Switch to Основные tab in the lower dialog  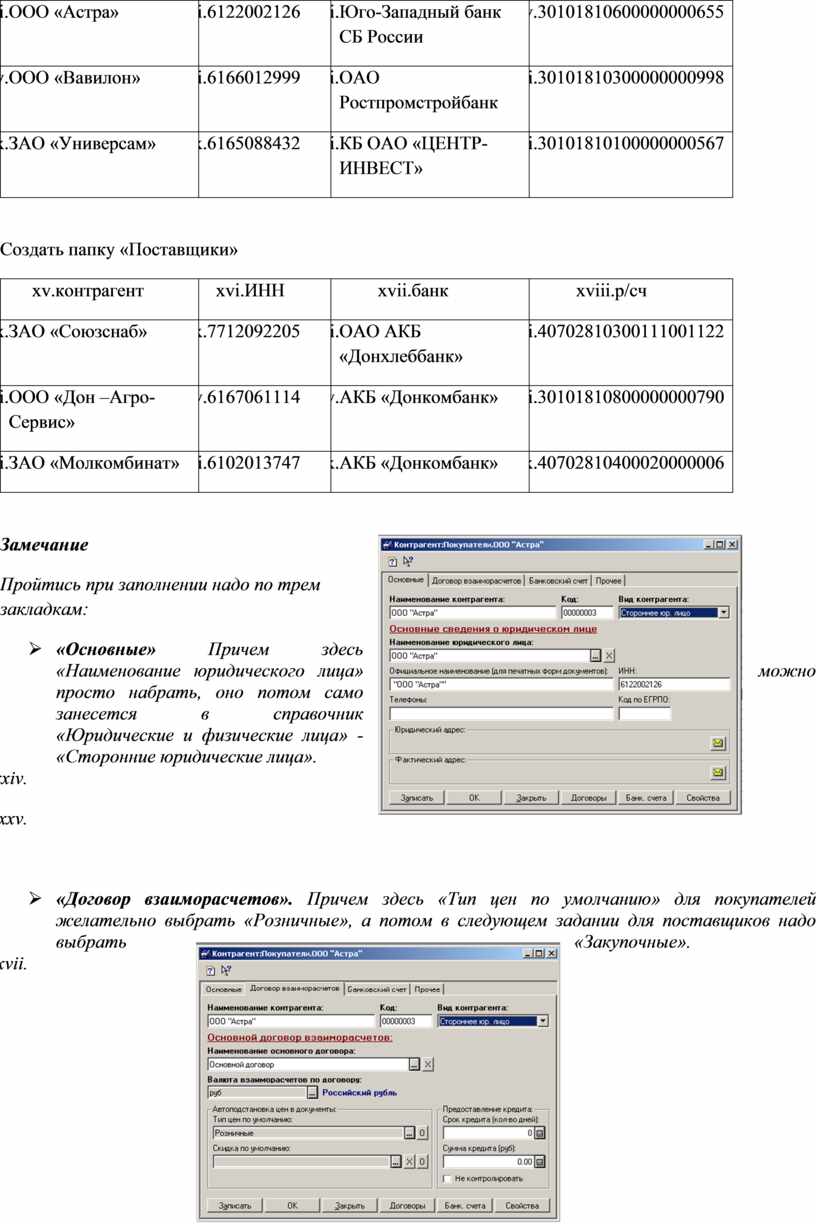224,989
